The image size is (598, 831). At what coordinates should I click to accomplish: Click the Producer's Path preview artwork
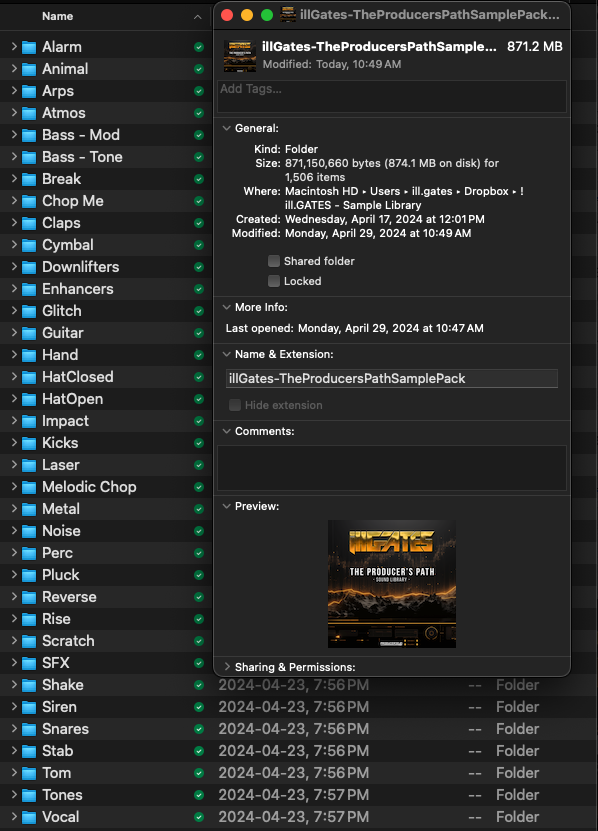coord(392,584)
